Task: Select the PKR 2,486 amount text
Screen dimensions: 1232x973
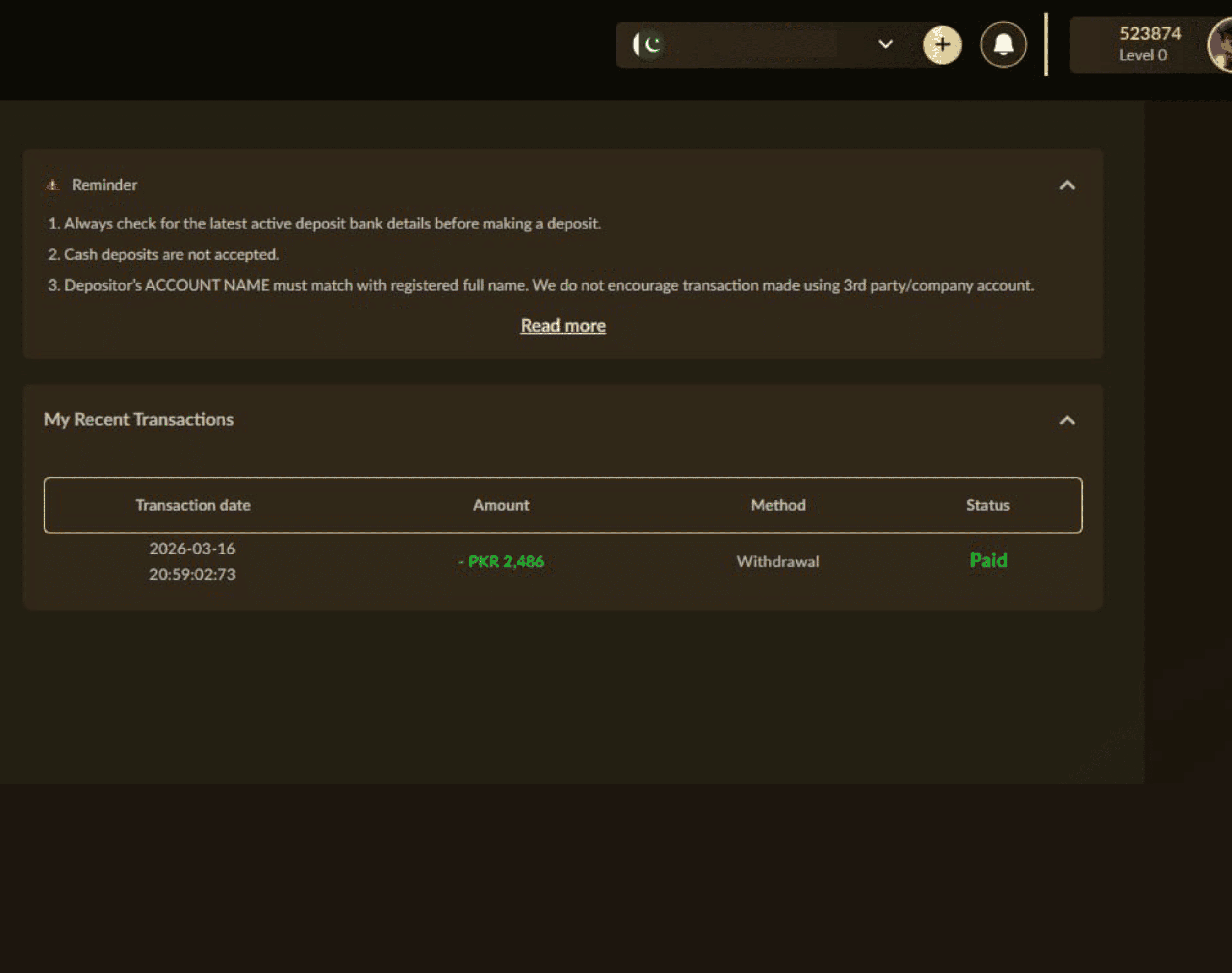Action: click(501, 561)
